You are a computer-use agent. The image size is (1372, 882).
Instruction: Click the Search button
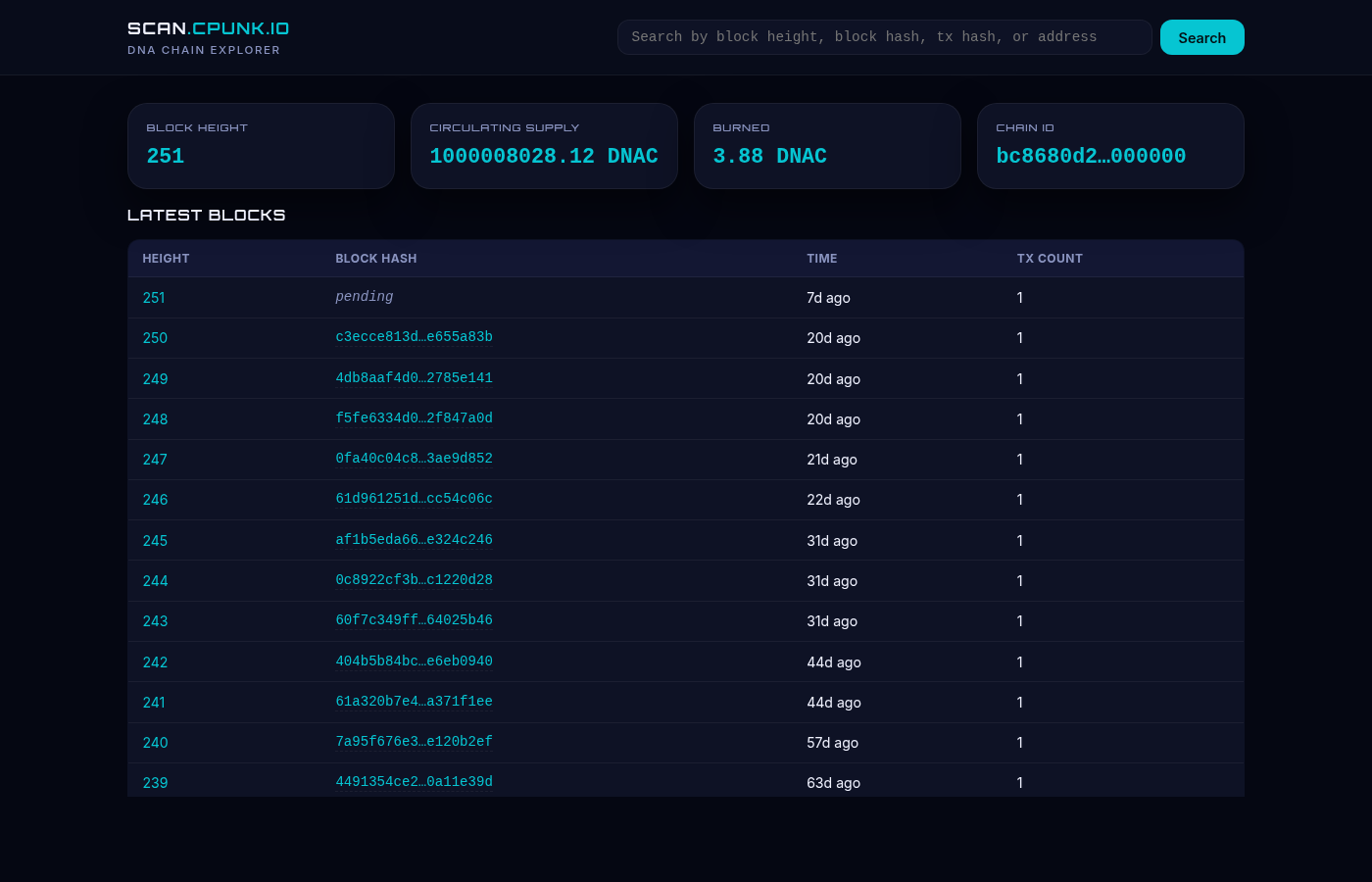click(x=1201, y=37)
